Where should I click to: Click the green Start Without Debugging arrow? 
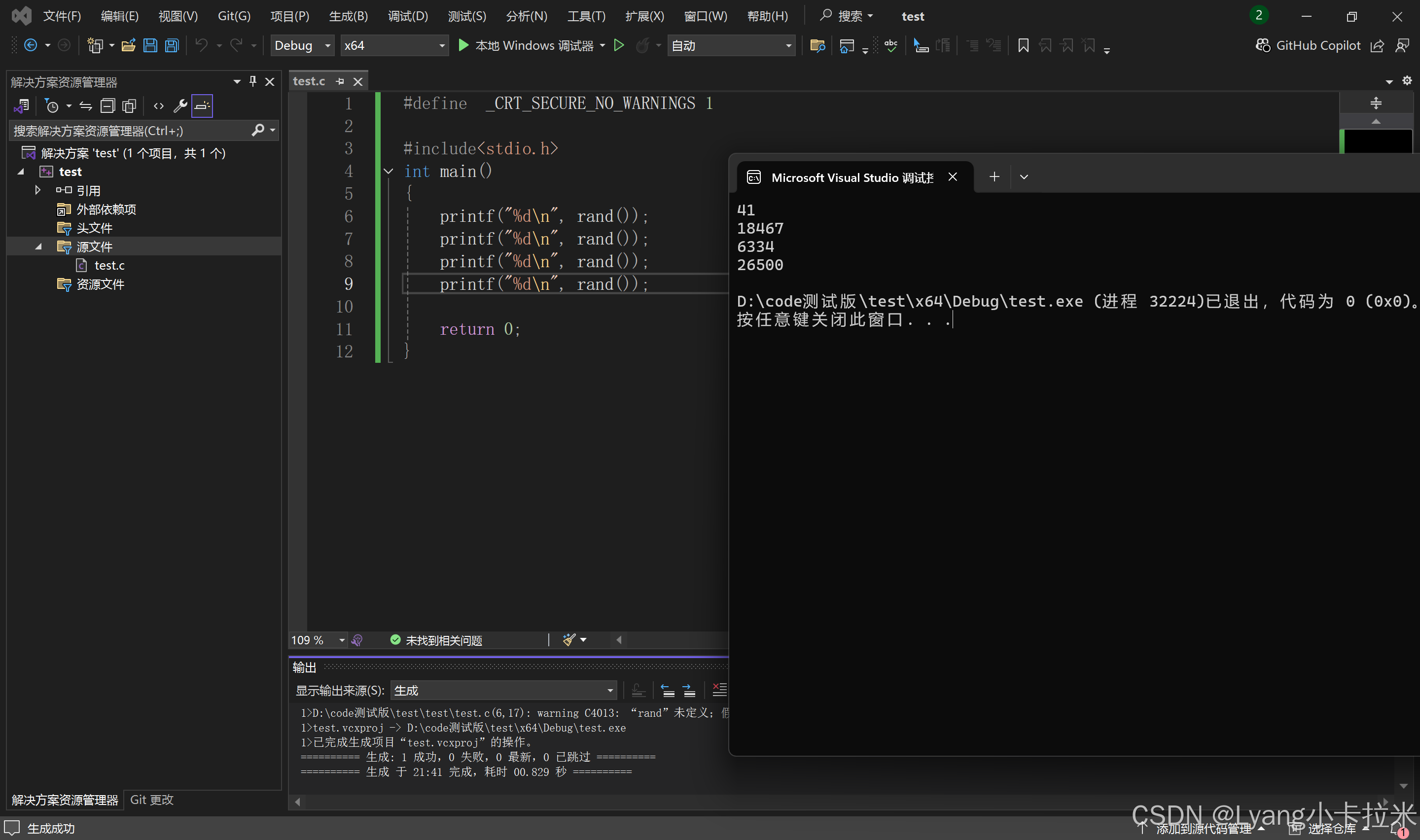pos(619,45)
